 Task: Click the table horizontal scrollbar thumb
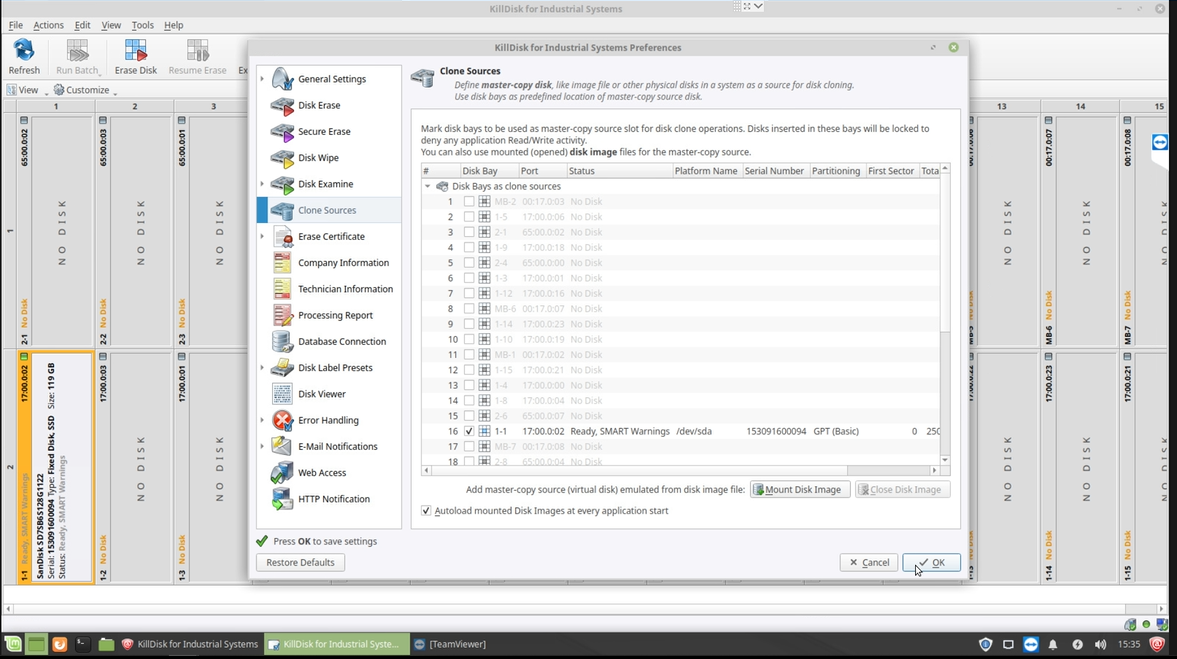640,471
